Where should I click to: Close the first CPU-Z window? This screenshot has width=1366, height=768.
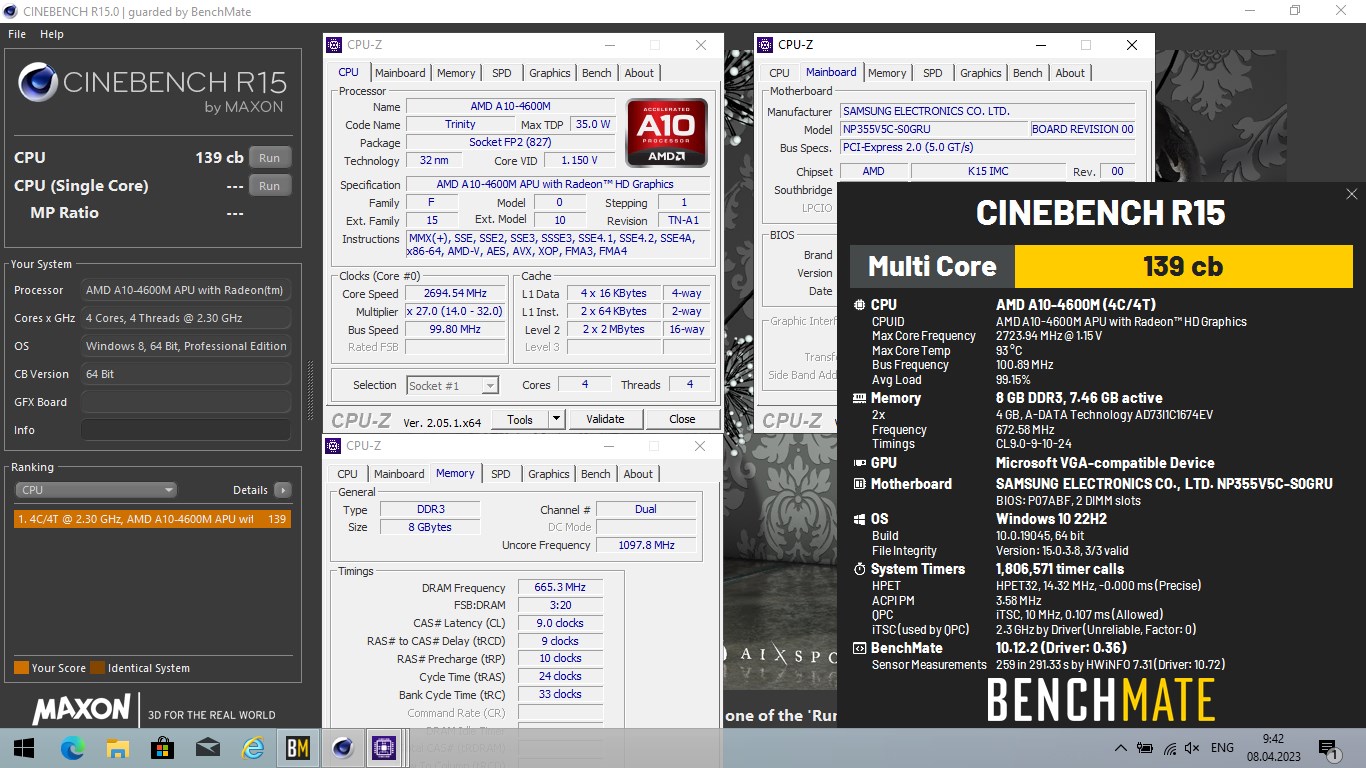click(x=701, y=45)
